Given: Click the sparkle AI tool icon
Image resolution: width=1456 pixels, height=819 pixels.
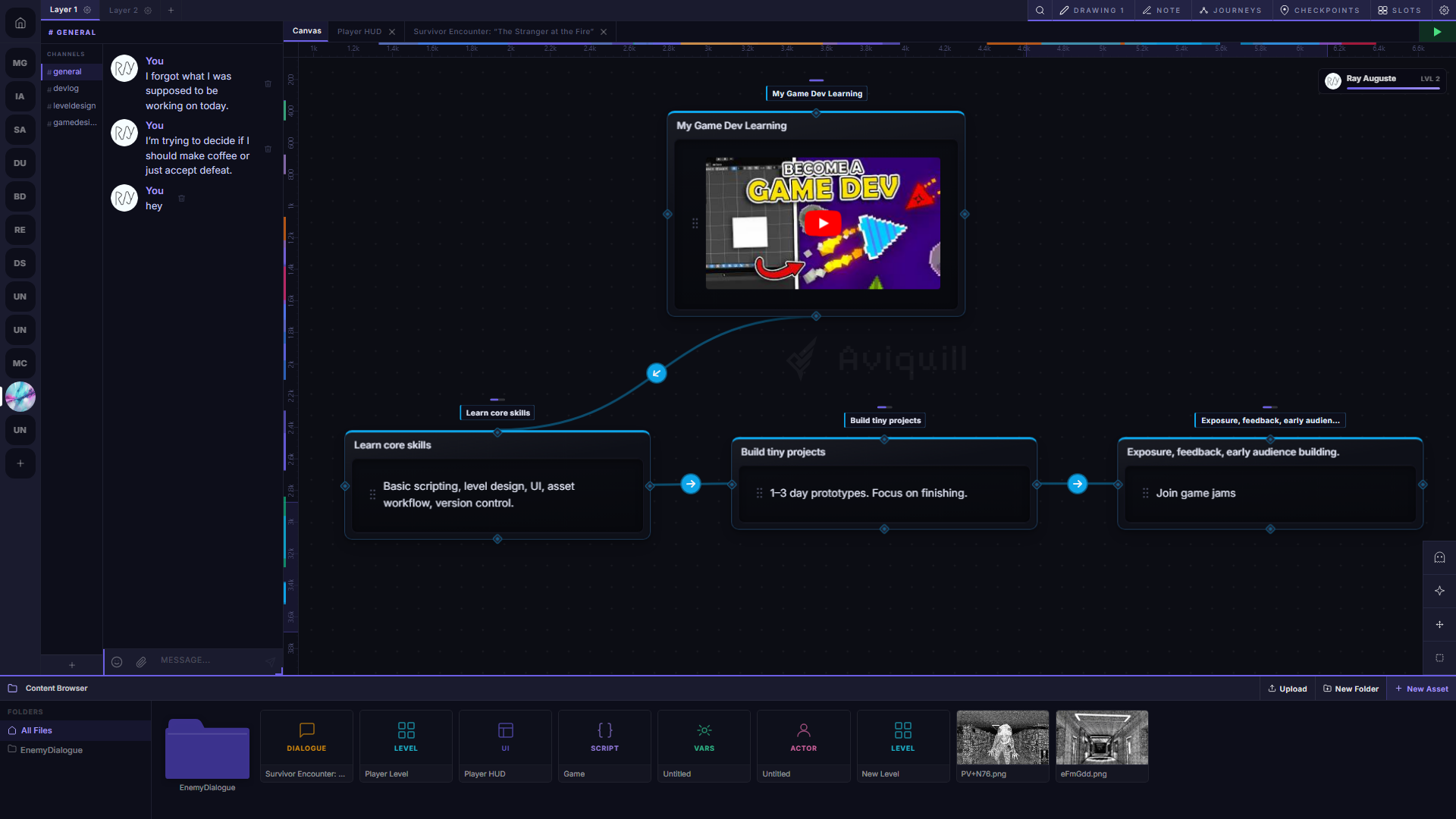Looking at the screenshot, I should 1439,591.
